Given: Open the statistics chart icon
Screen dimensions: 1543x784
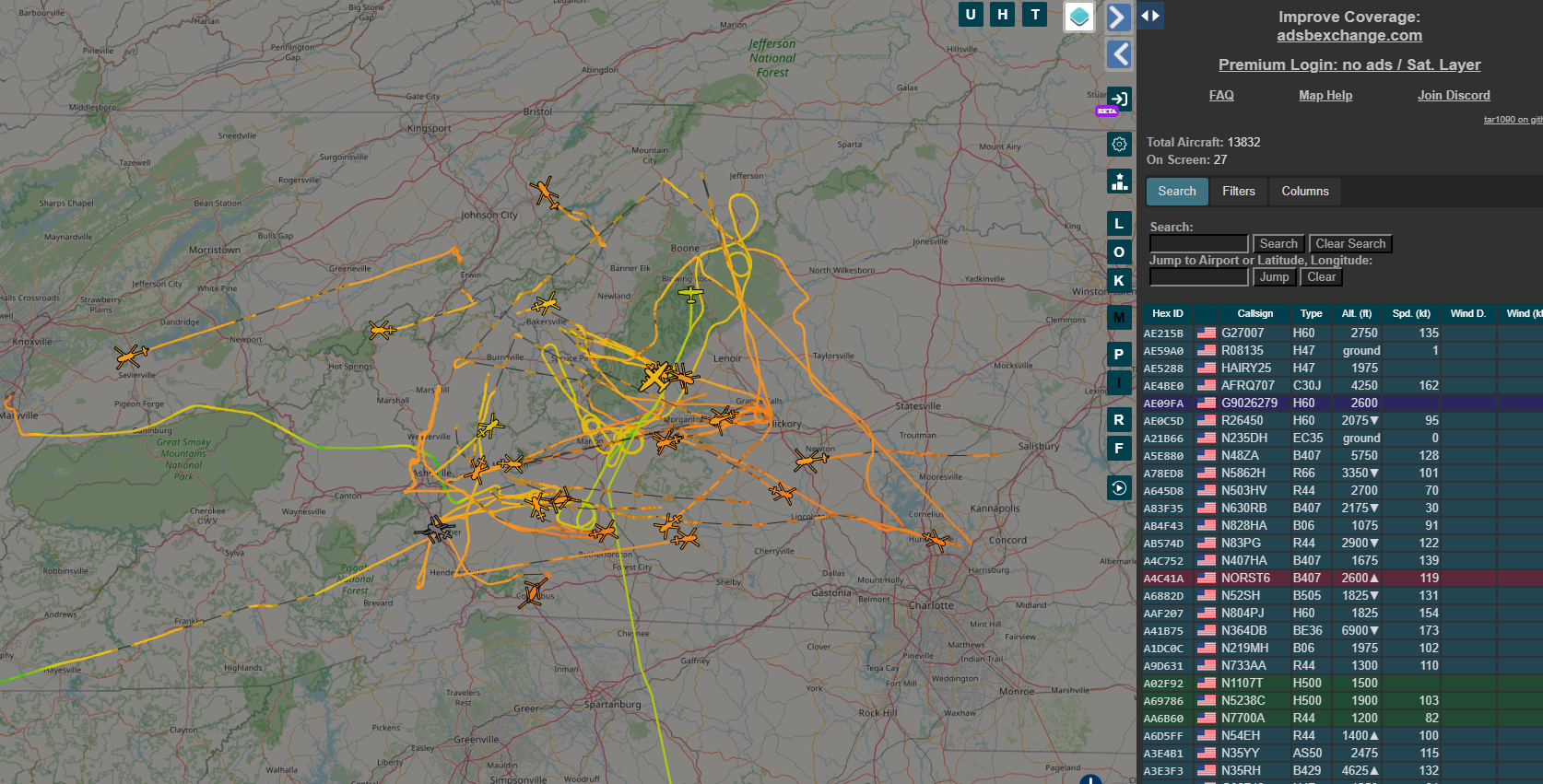Looking at the screenshot, I should [x=1119, y=181].
